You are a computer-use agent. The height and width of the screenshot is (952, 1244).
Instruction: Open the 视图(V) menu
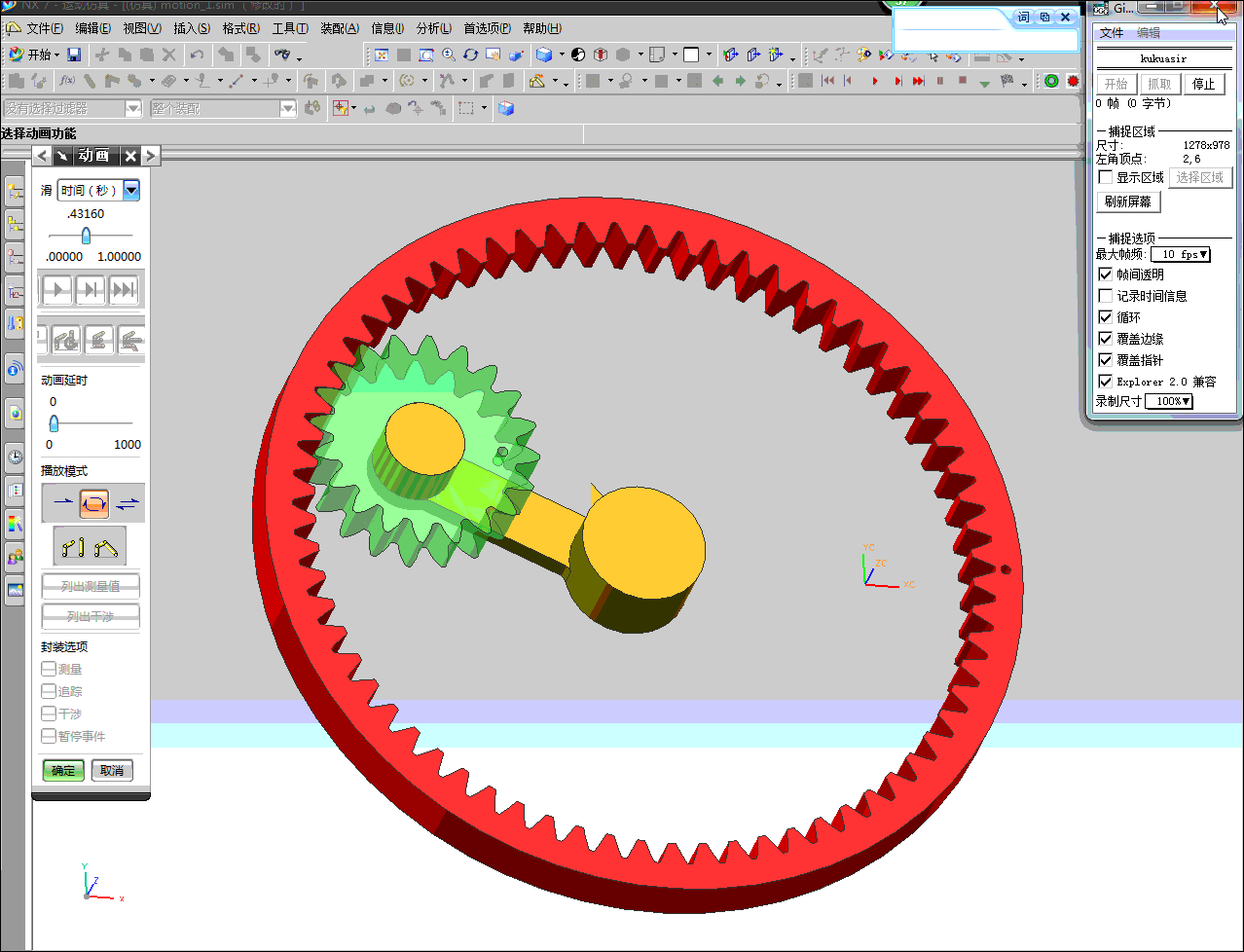tap(142, 28)
